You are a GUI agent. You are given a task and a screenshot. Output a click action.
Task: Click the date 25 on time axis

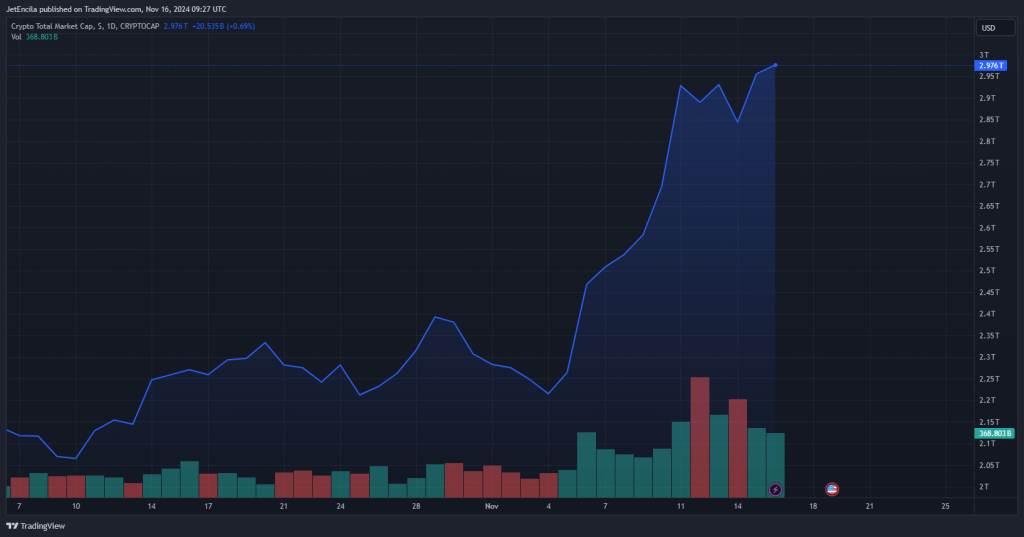point(946,506)
